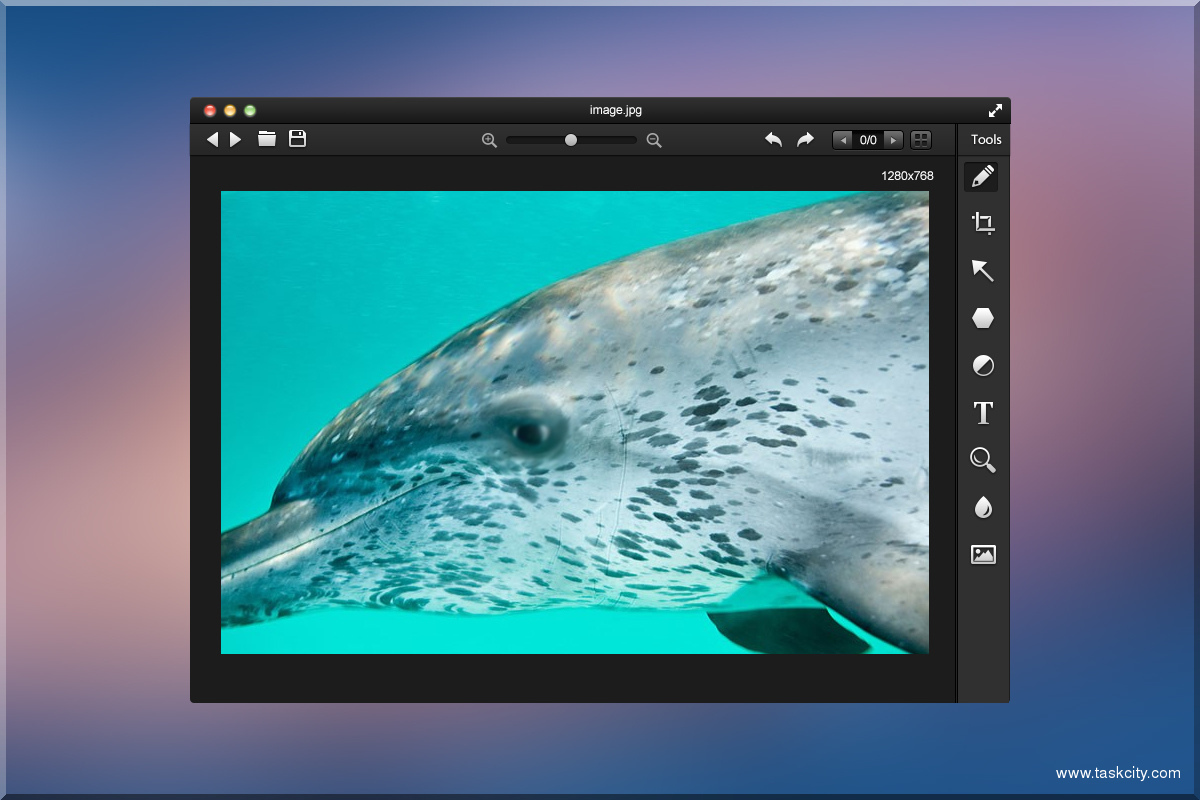Step back in the 0/0 counter
This screenshot has width=1200, height=800.
[x=843, y=140]
